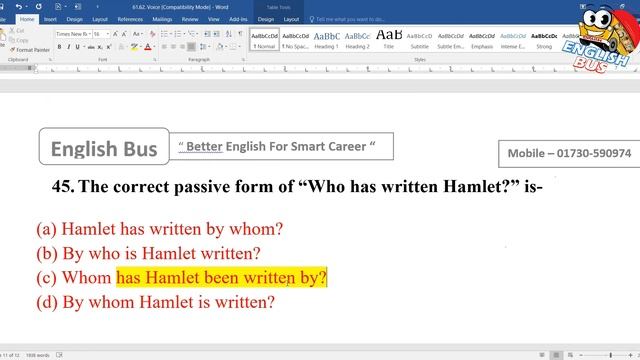Screen dimensions: 640x360
Task: Zoom out using the minus button
Action: (x=581, y=355)
